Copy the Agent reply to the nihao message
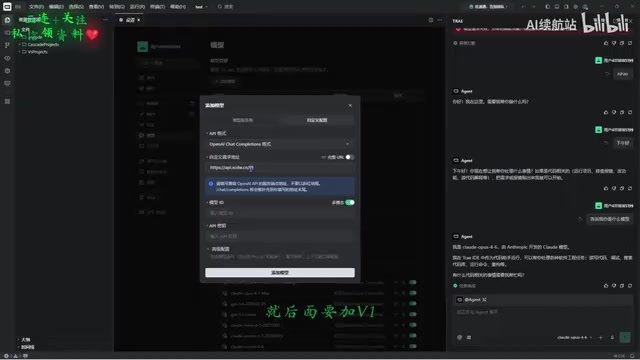 point(622,112)
